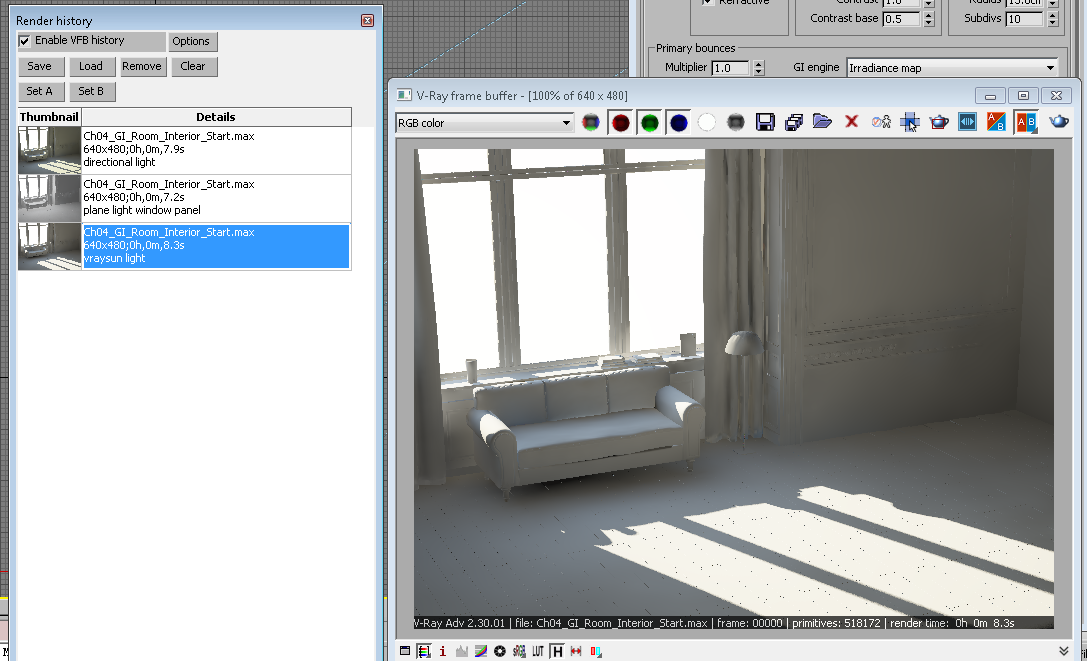Click the 'directional light' history entry text

(119, 162)
